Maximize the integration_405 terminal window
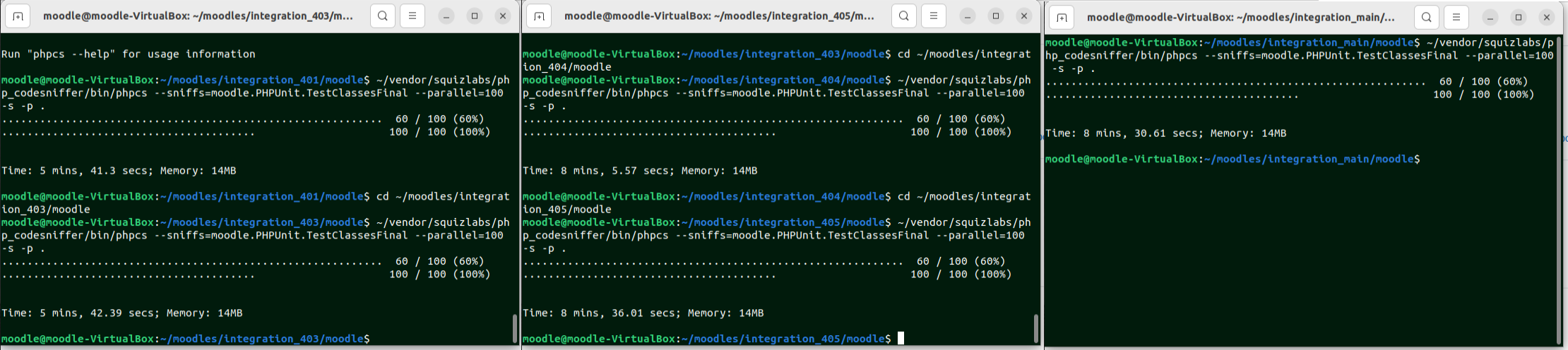1568x350 pixels. [996, 16]
